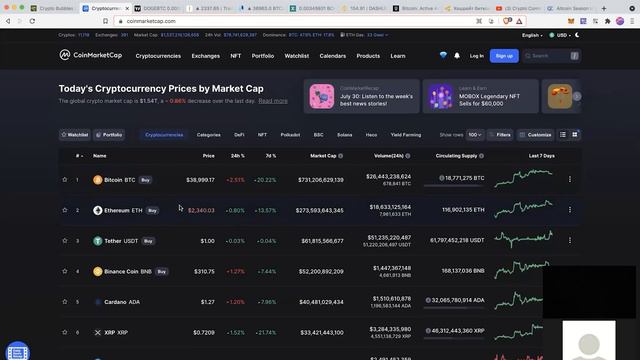640x360 pixels.
Task: Click the Portfolio filter button
Action: click(109, 135)
